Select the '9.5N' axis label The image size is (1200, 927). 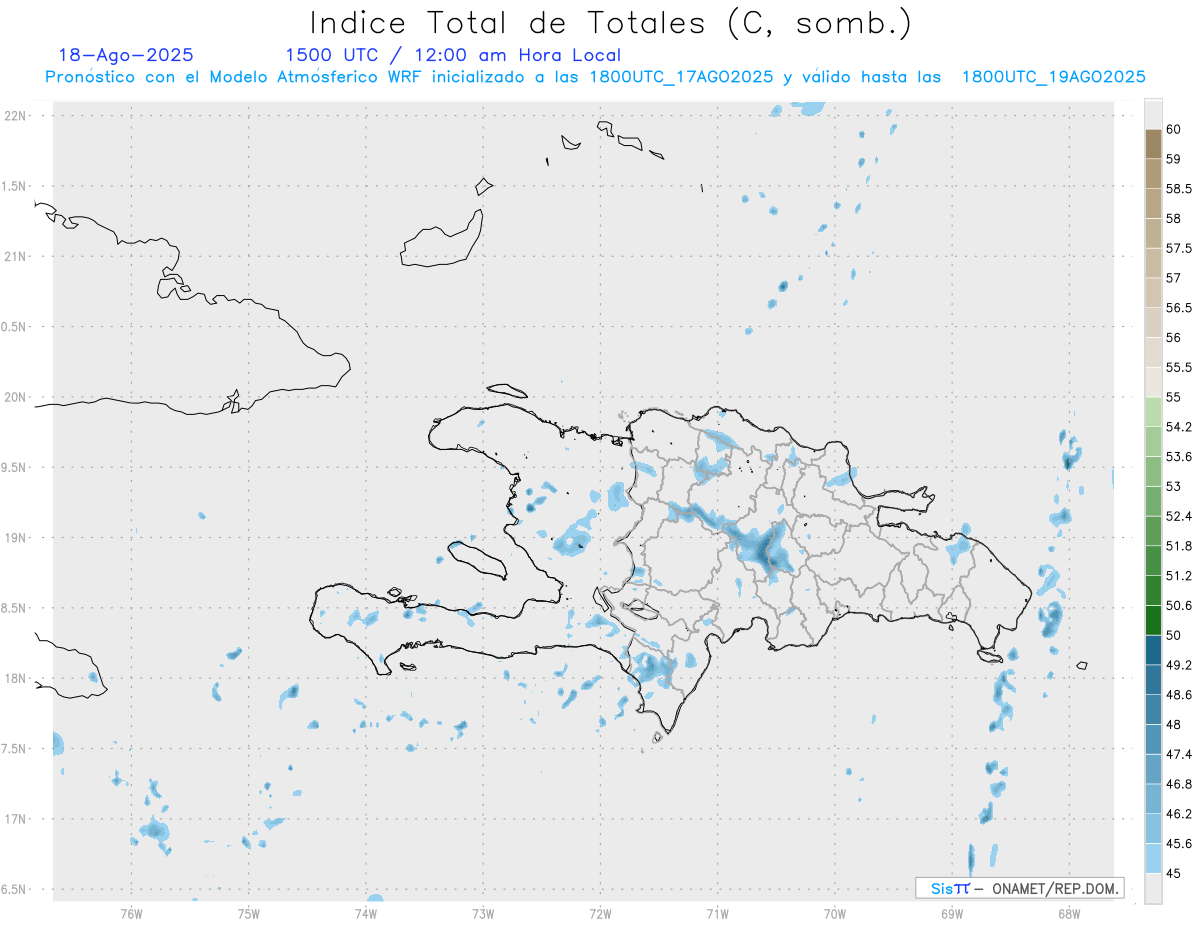pos(15,467)
